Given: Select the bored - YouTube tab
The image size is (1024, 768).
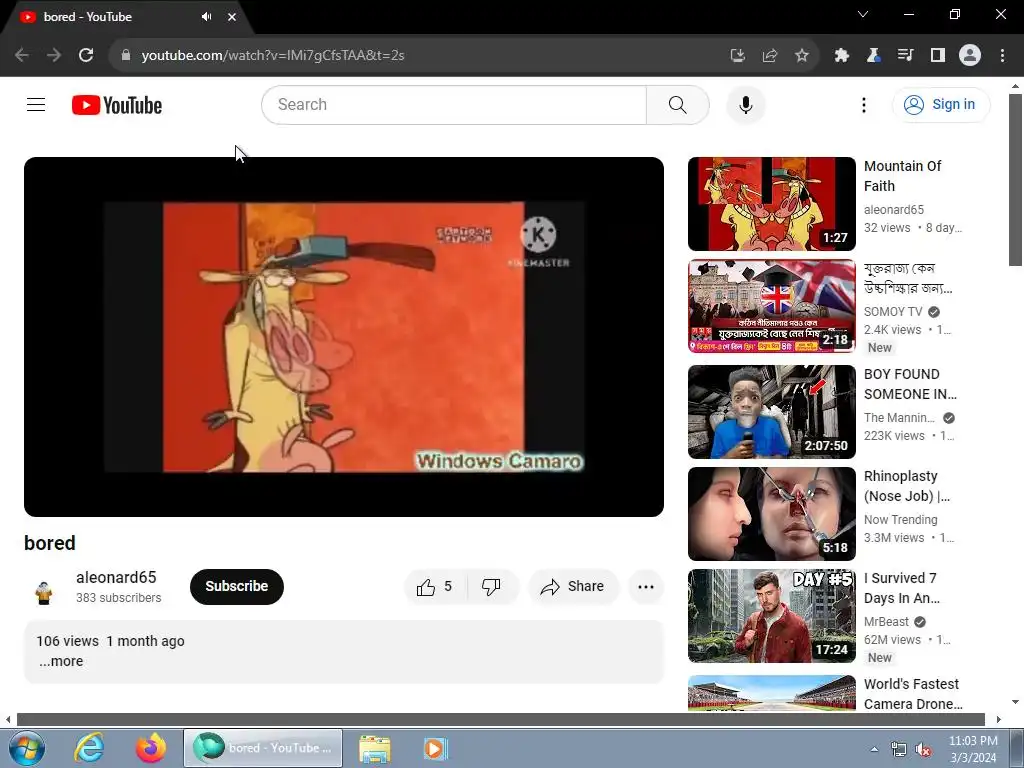Looking at the screenshot, I should tap(124, 17).
